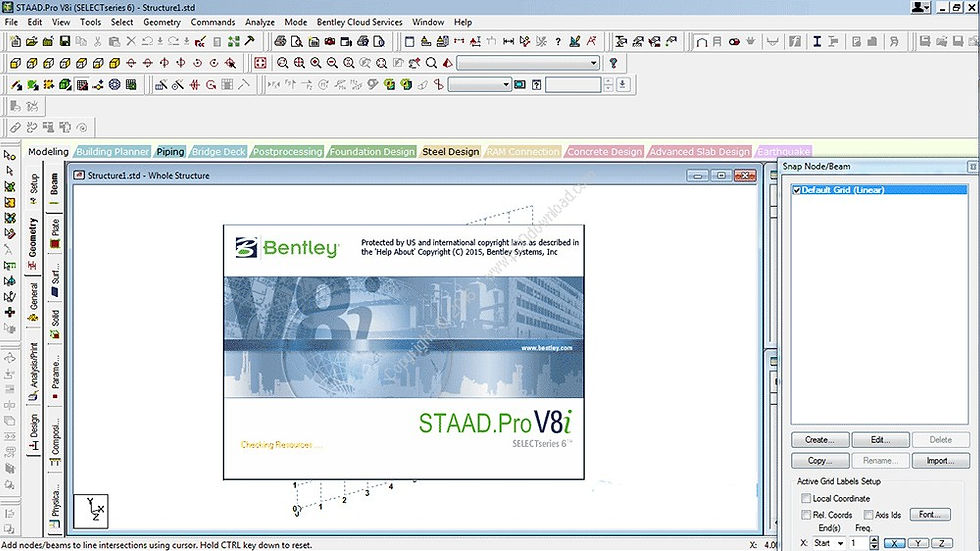Click the Freq. number input field
The height and width of the screenshot is (551, 980).
click(858, 544)
